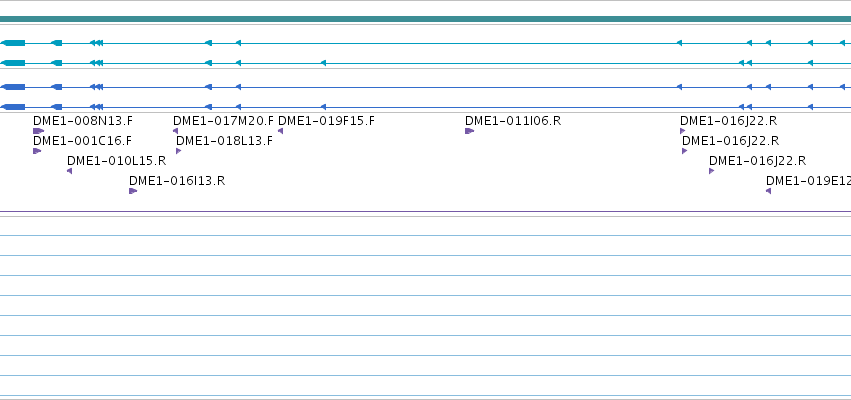
Task: Select the DME1-018L13.F feature label
Action: click(225, 141)
